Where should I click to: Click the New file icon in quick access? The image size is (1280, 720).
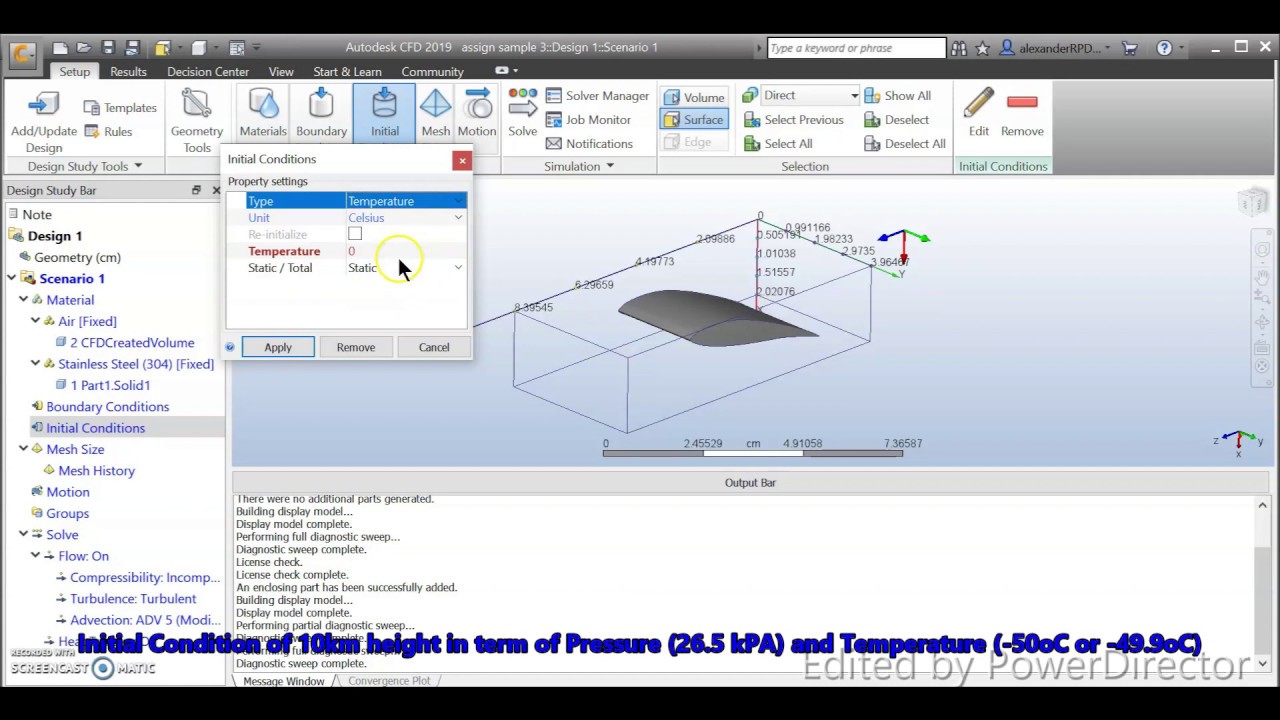[60, 47]
